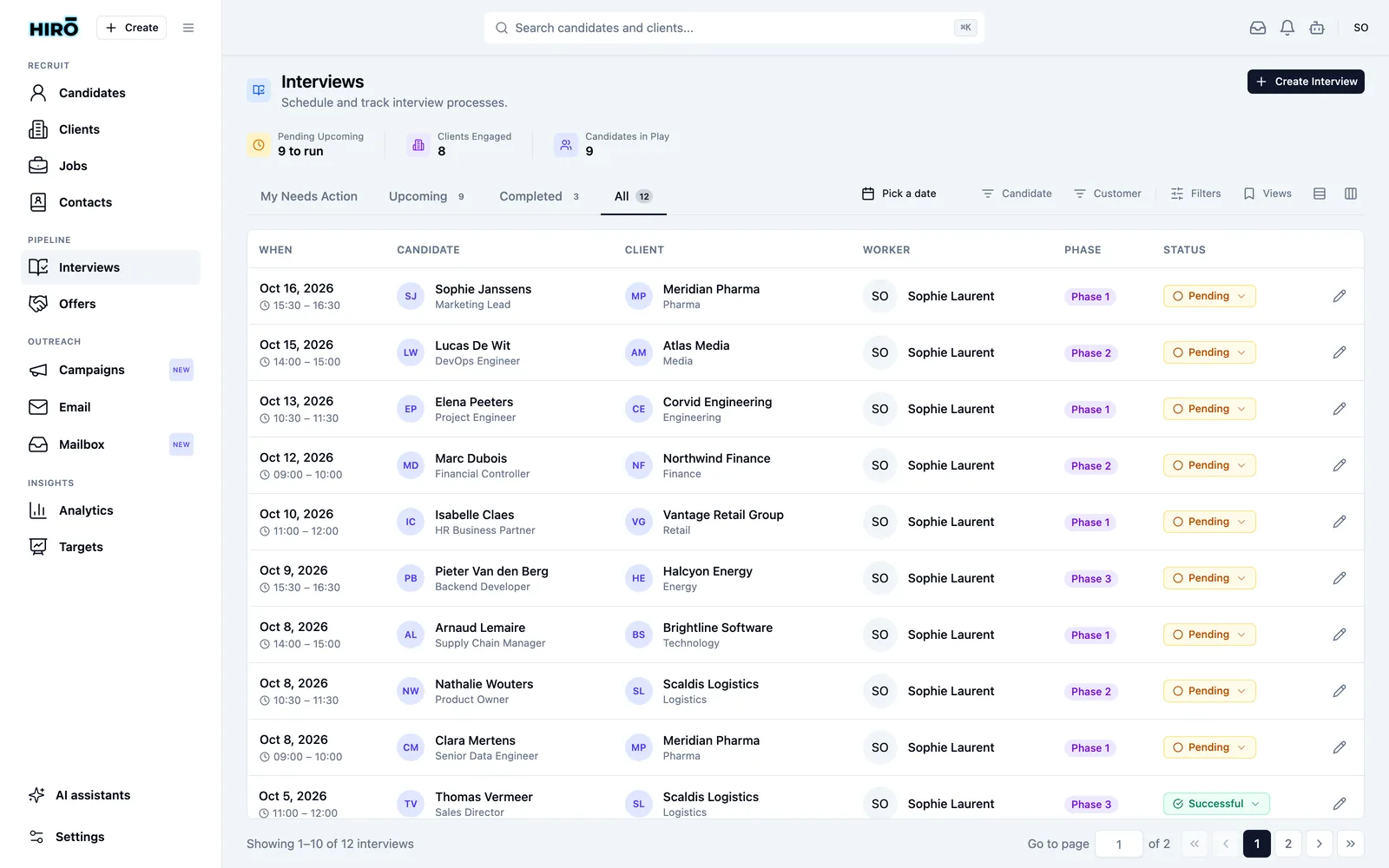Expand Pending status dropdown for Sophie Janssens
1389x868 pixels.
1209,296
